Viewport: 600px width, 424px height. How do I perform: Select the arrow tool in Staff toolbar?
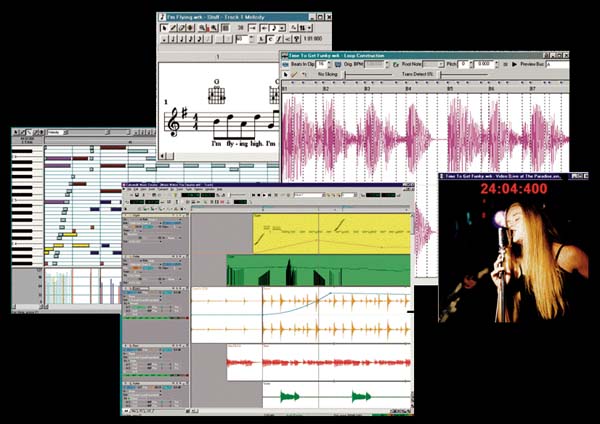pyautogui.click(x=165, y=30)
